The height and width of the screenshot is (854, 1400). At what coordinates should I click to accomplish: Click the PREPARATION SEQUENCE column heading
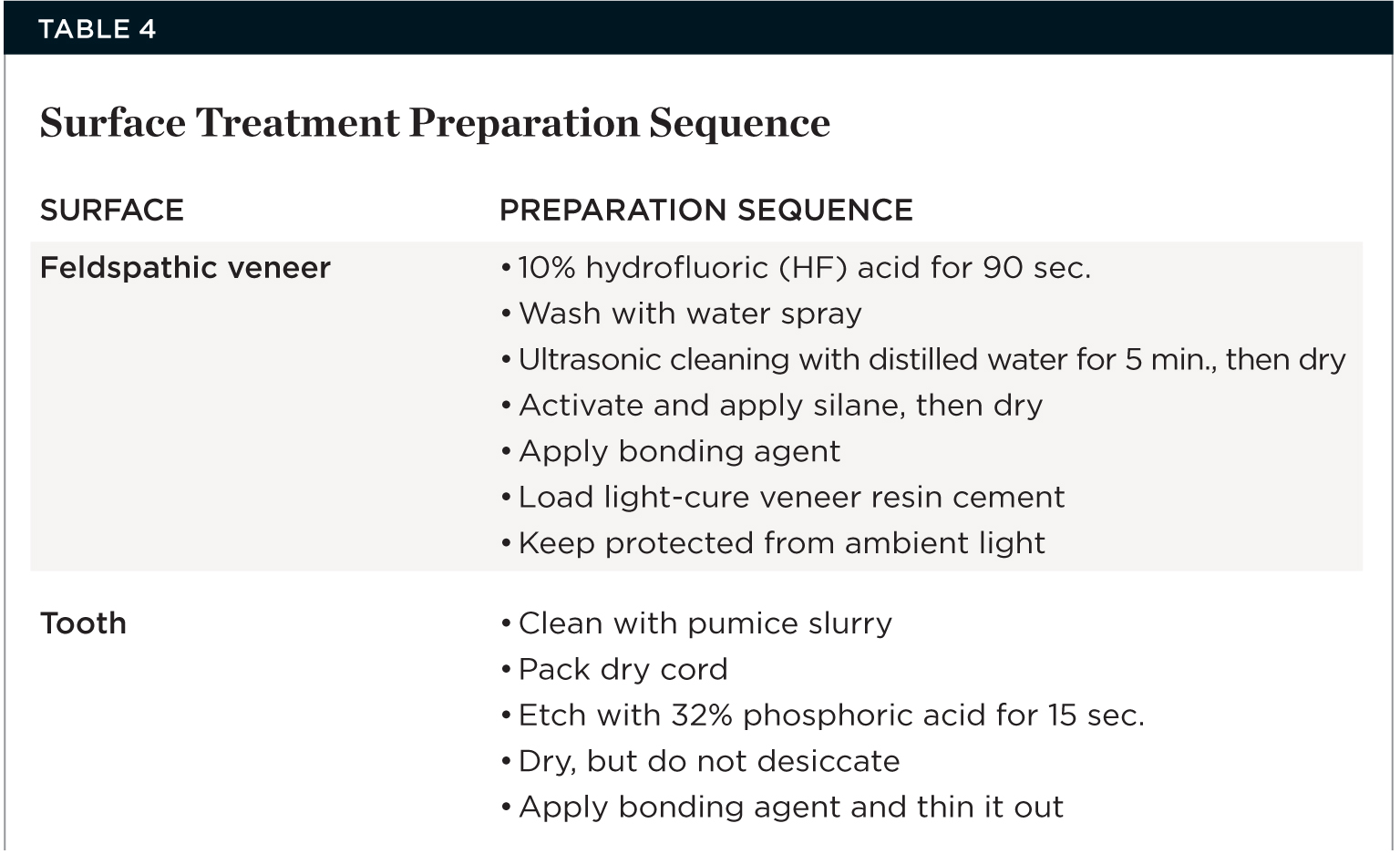tap(706, 211)
